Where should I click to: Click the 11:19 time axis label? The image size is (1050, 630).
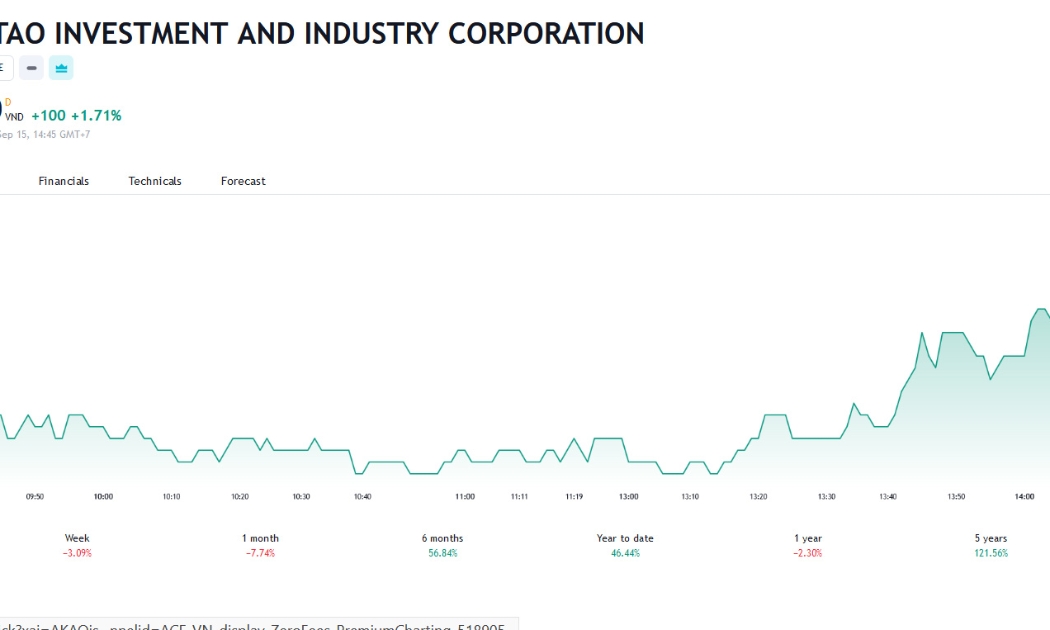point(574,497)
